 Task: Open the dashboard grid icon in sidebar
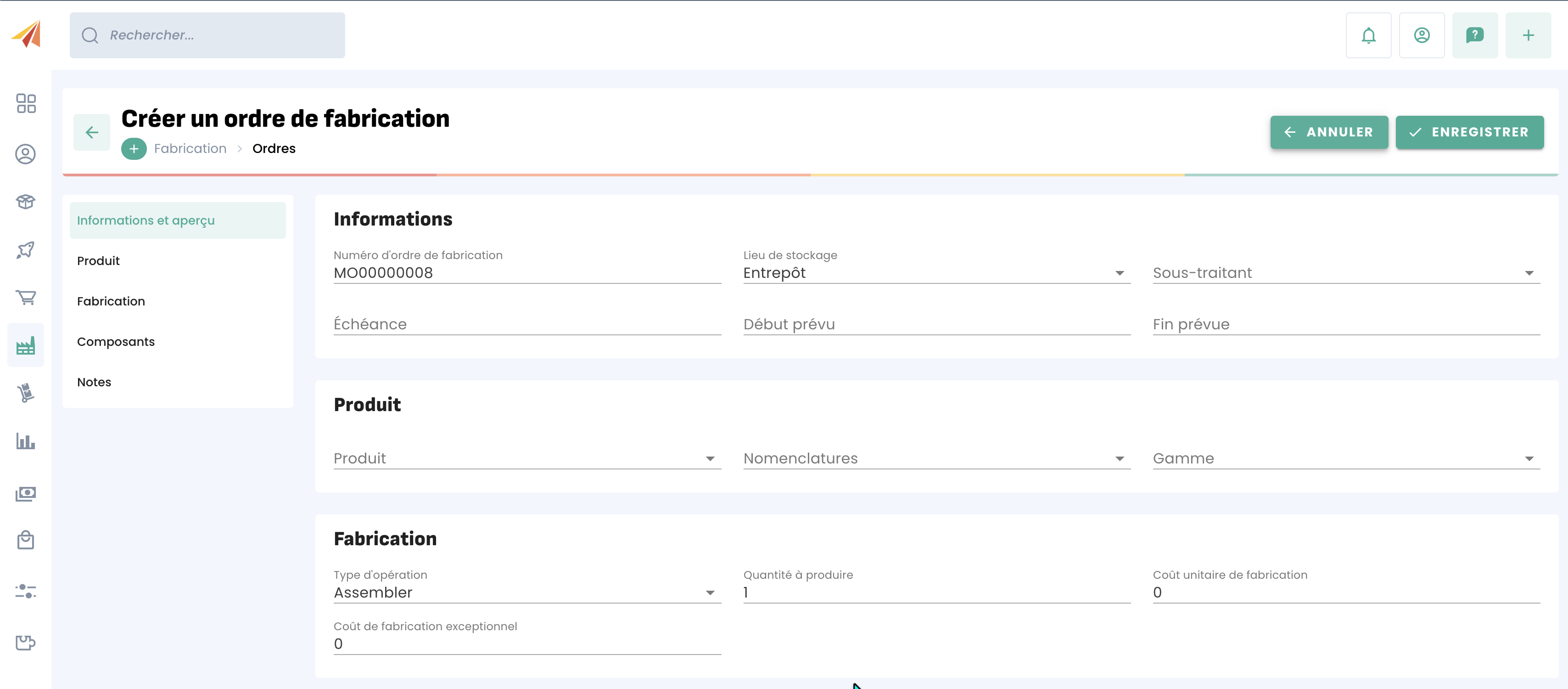coord(26,103)
